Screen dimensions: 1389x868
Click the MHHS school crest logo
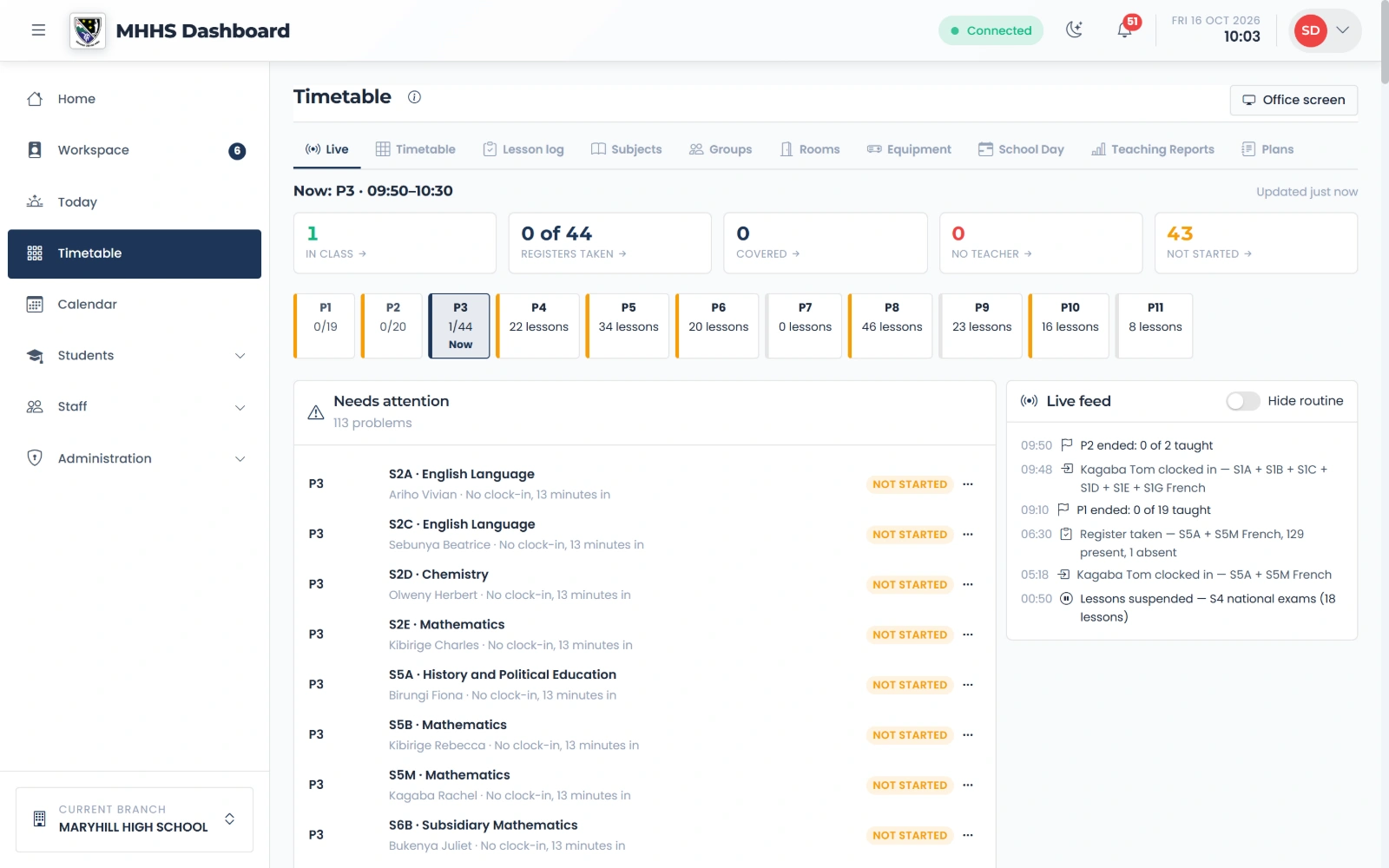coord(88,31)
